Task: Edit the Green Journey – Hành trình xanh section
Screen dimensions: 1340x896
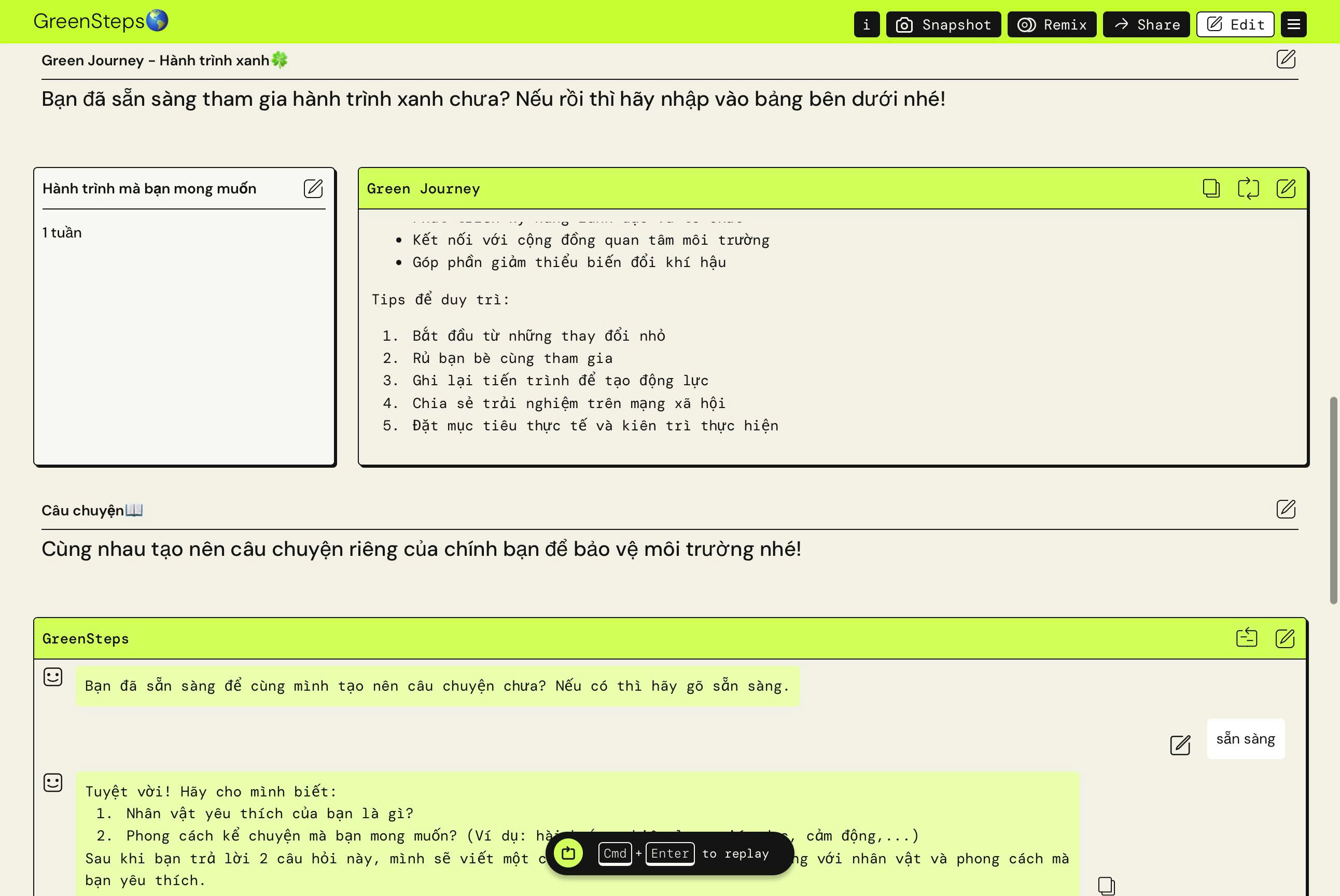Action: [1286, 59]
